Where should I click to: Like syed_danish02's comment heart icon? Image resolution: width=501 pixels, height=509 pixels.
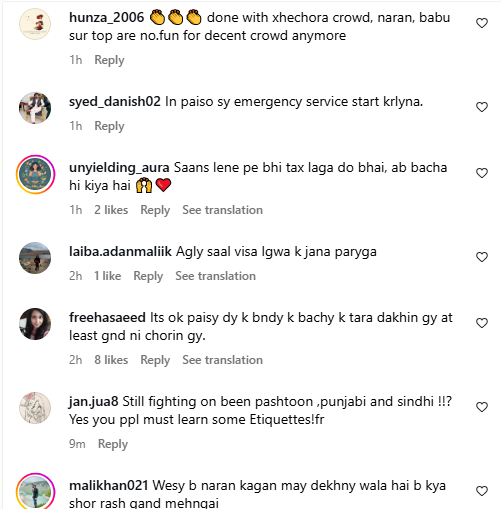(482, 107)
